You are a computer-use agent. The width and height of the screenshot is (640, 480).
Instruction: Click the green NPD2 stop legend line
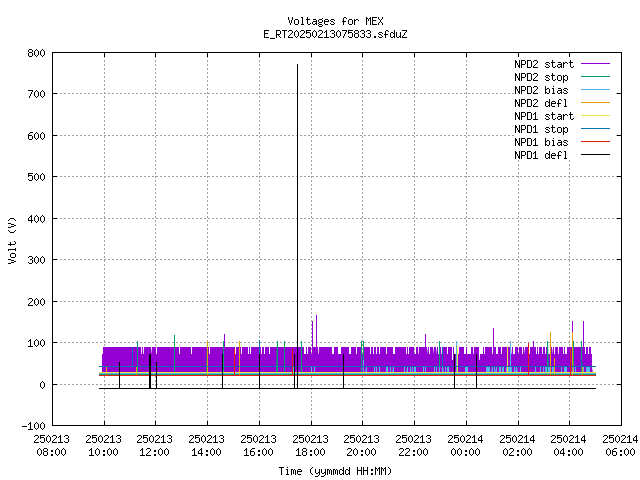pos(596,77)
